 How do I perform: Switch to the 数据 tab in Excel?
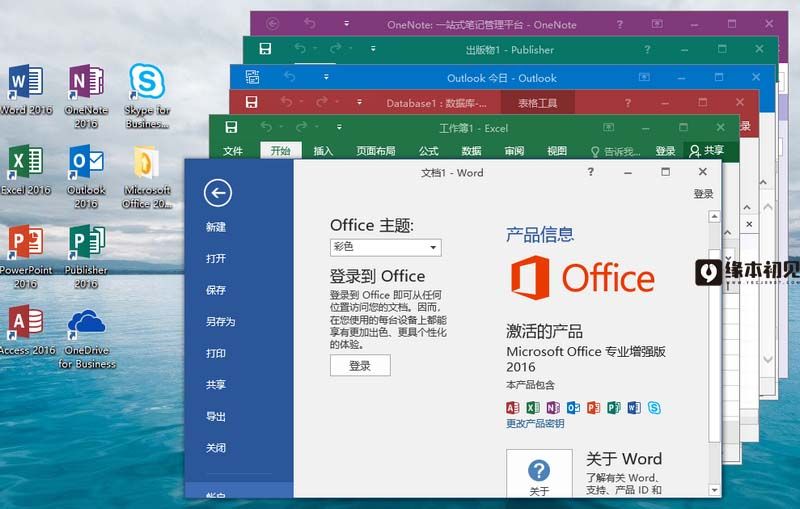pos(471,151)
